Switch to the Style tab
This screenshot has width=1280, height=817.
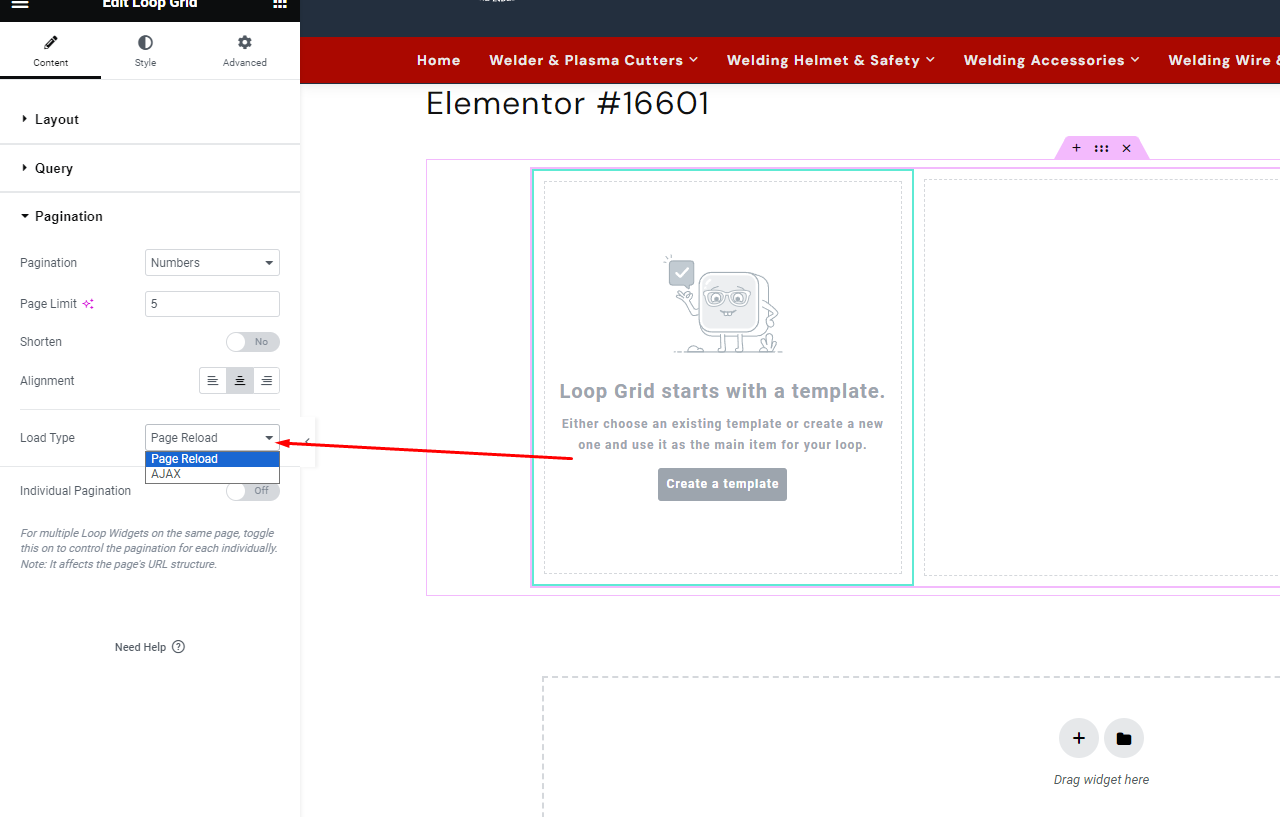pos(146,52)
